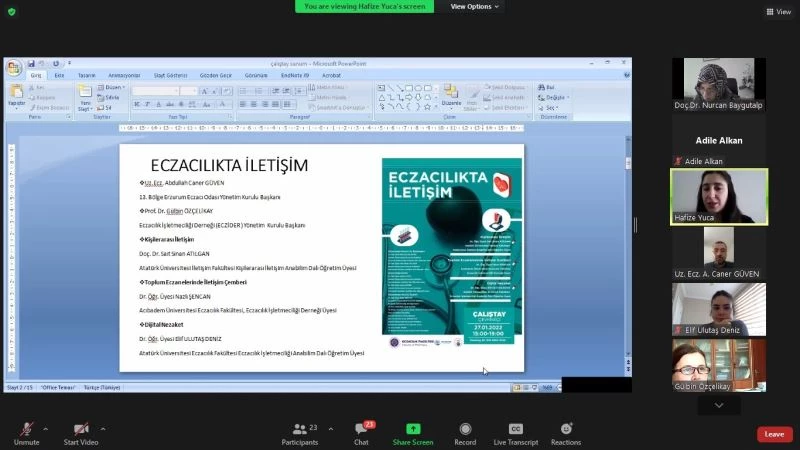Screen dimensions: 800x450
Task: Click the red Leave button
Action: [x=774, y=434]
